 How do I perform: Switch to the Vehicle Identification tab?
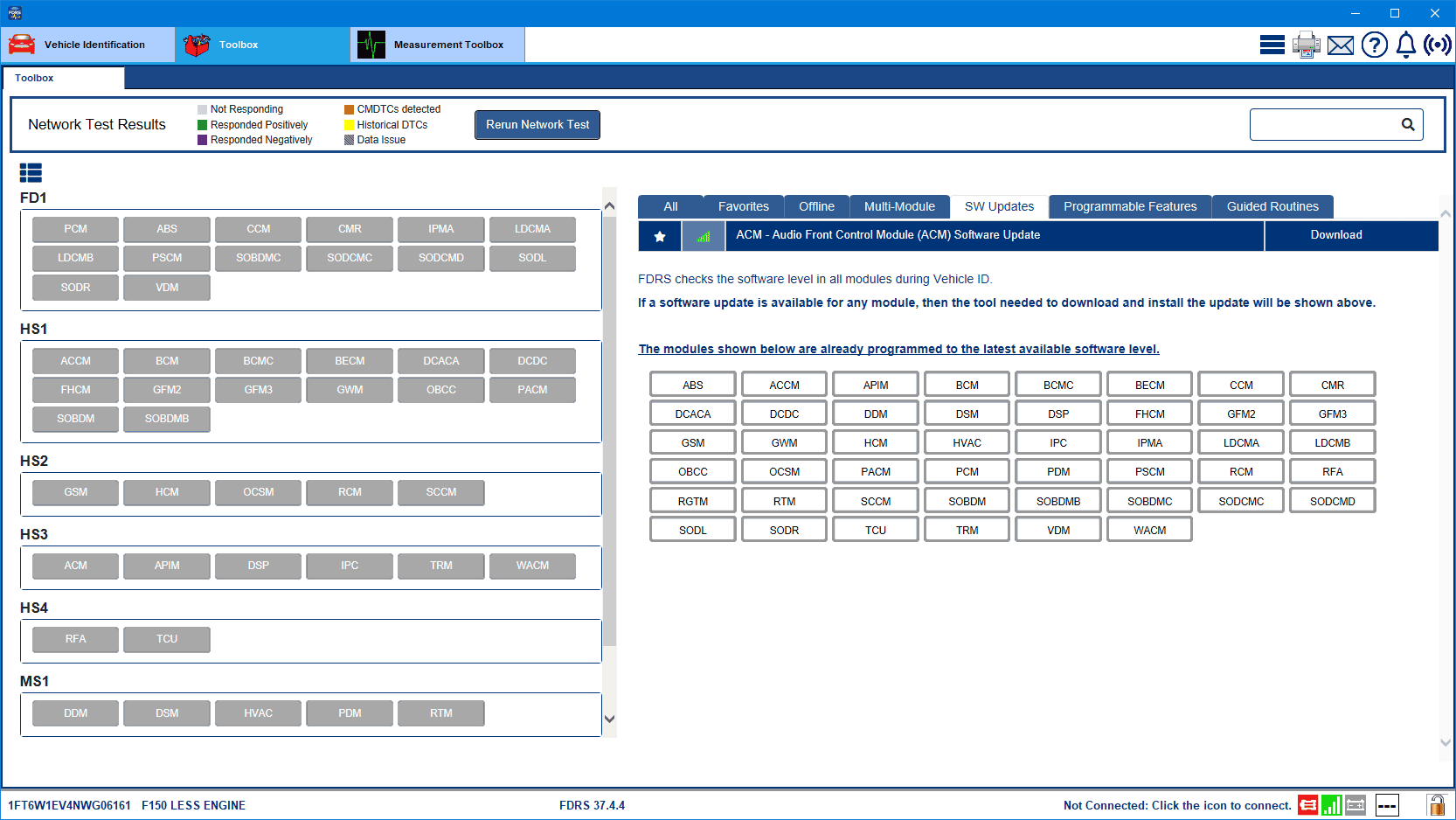pyautogui.click(x=87, y=44)
